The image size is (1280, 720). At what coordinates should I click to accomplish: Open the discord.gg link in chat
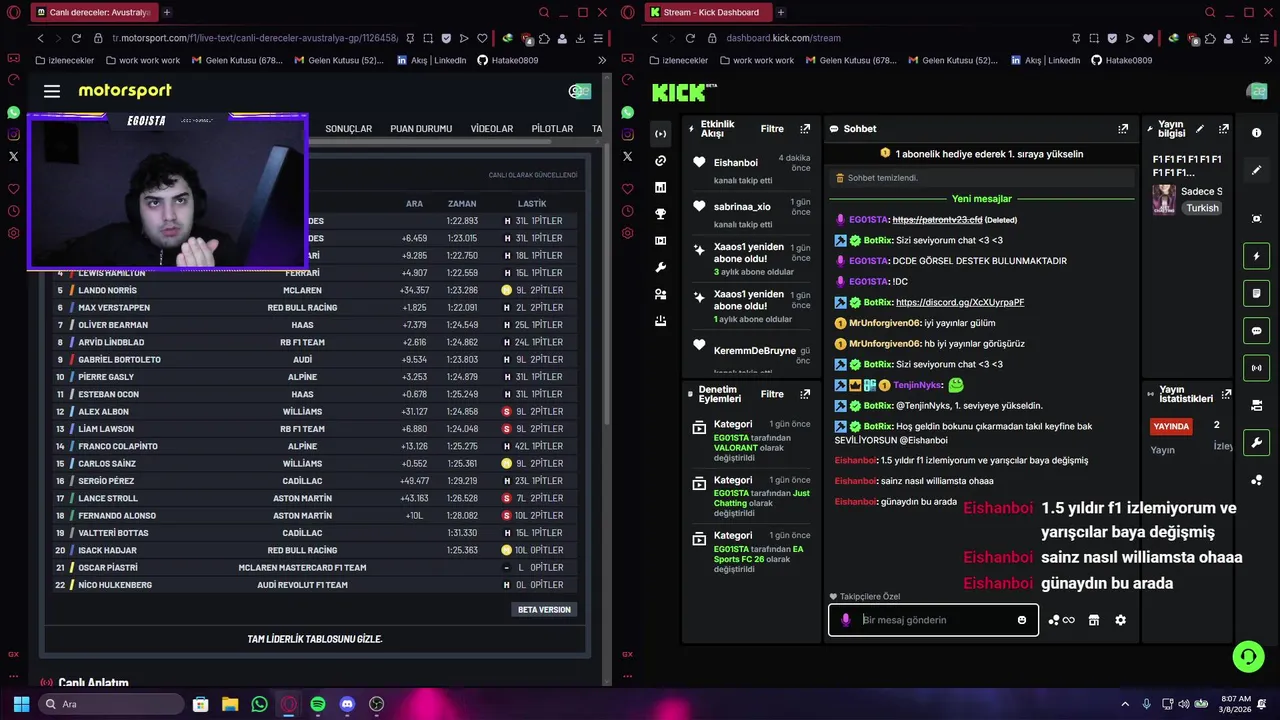point(960,302)
